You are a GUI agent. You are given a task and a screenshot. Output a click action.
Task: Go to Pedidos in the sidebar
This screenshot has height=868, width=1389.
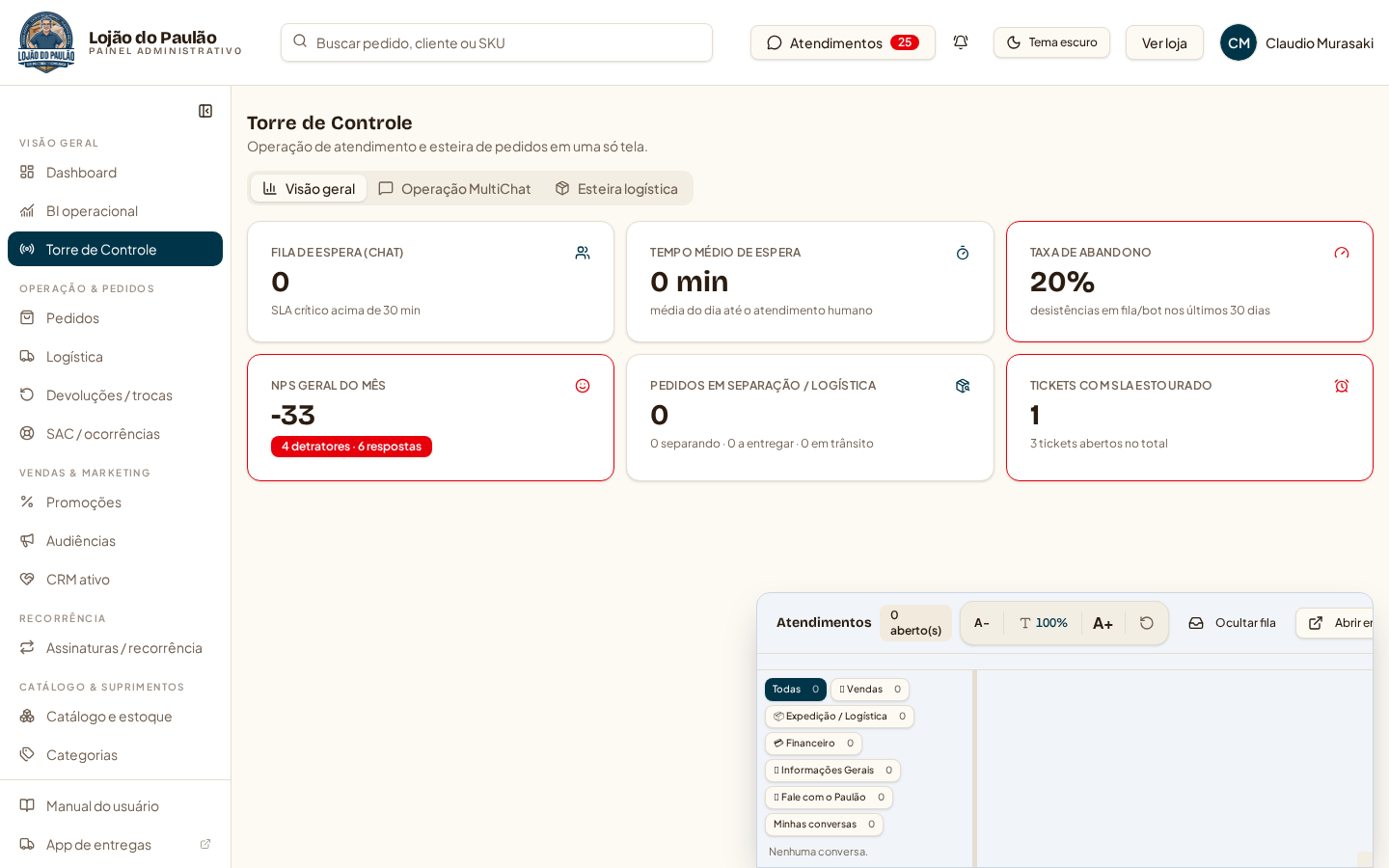tap(115, 317)
